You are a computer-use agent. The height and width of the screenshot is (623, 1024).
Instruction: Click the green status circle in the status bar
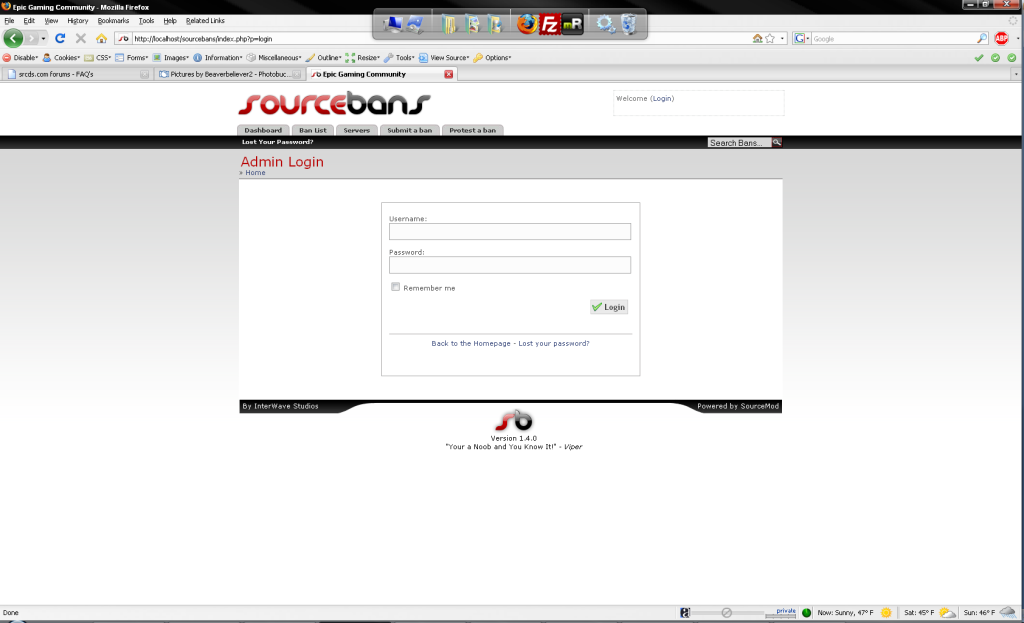click(x=807, y=613)
